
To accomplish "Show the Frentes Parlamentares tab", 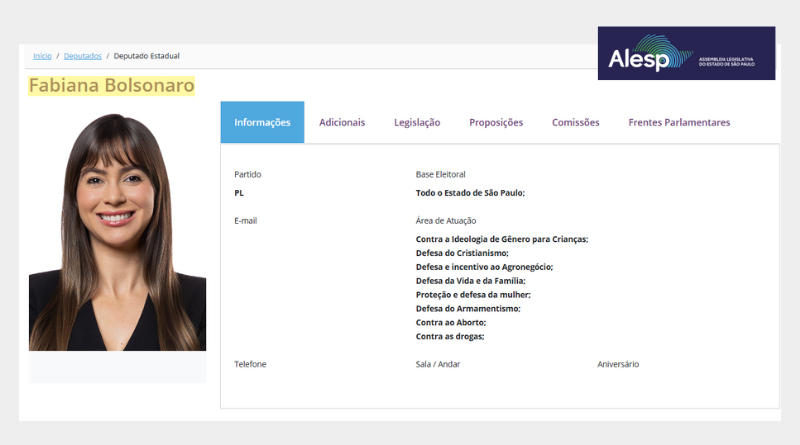I will (679, 122).
